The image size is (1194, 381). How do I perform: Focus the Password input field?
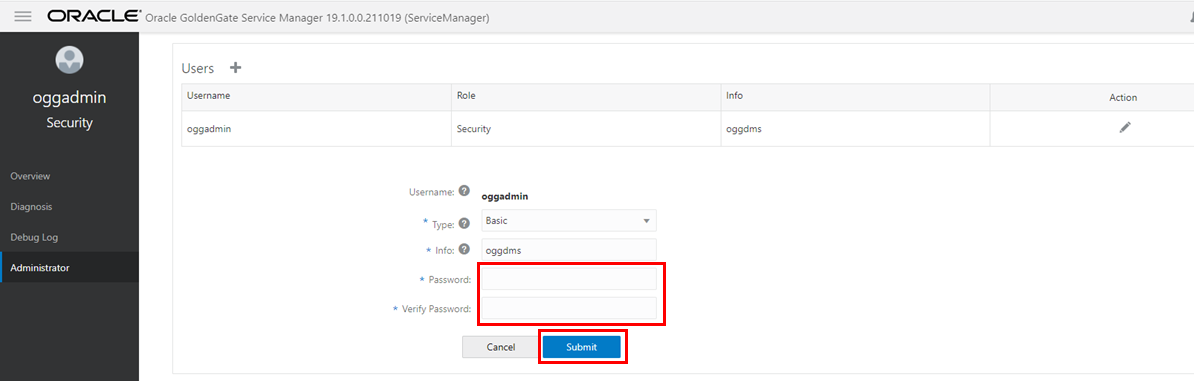(569, 279)
